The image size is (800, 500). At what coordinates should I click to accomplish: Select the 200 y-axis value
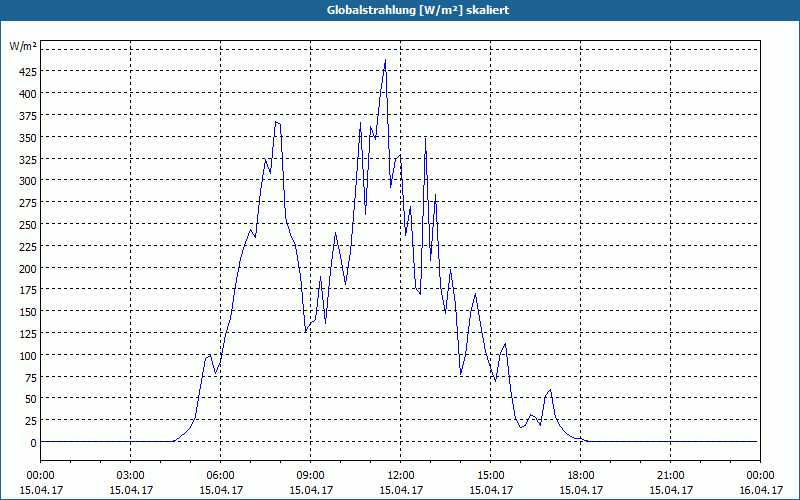click(x=27, y=268)
